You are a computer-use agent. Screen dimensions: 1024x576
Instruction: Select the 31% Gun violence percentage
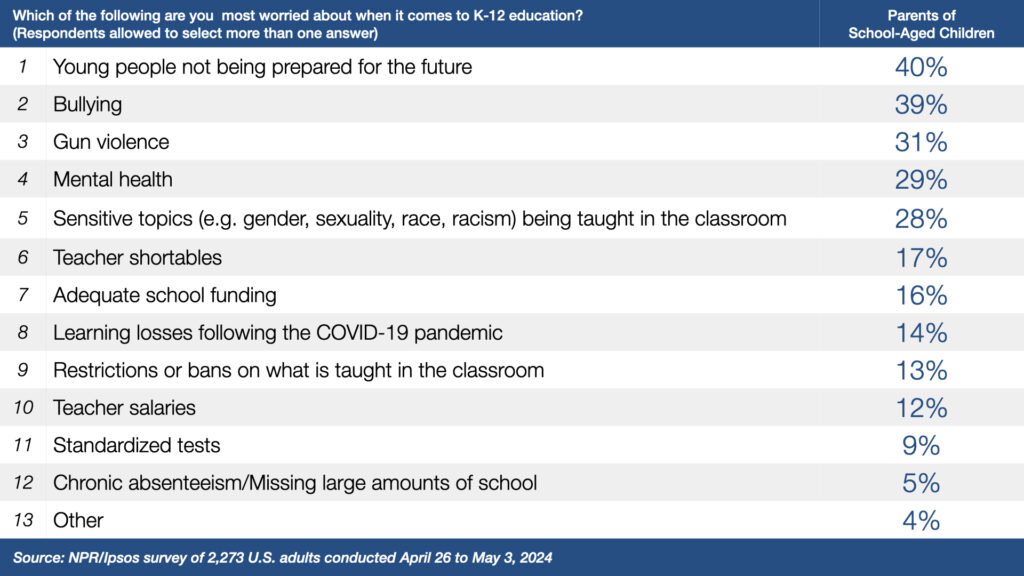921,142
